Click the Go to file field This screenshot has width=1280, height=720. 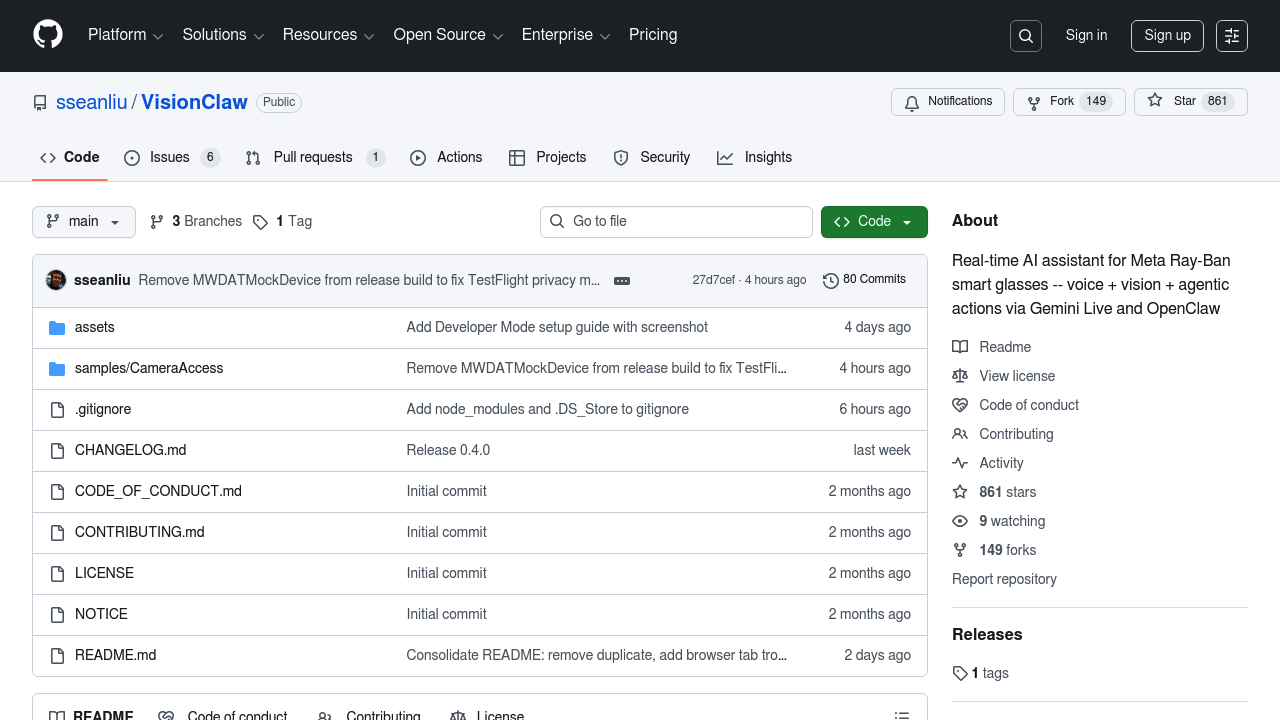click(x=676, y=222)
